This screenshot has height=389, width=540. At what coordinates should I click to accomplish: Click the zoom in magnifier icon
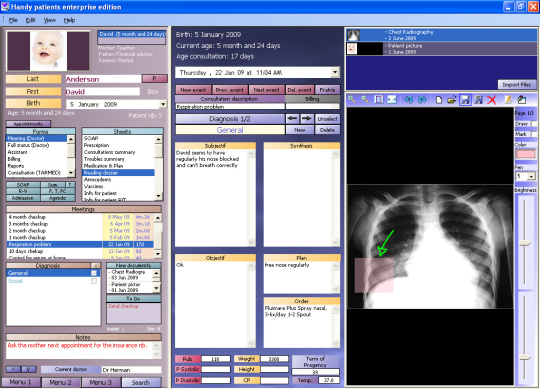click(x=352, y=100)
